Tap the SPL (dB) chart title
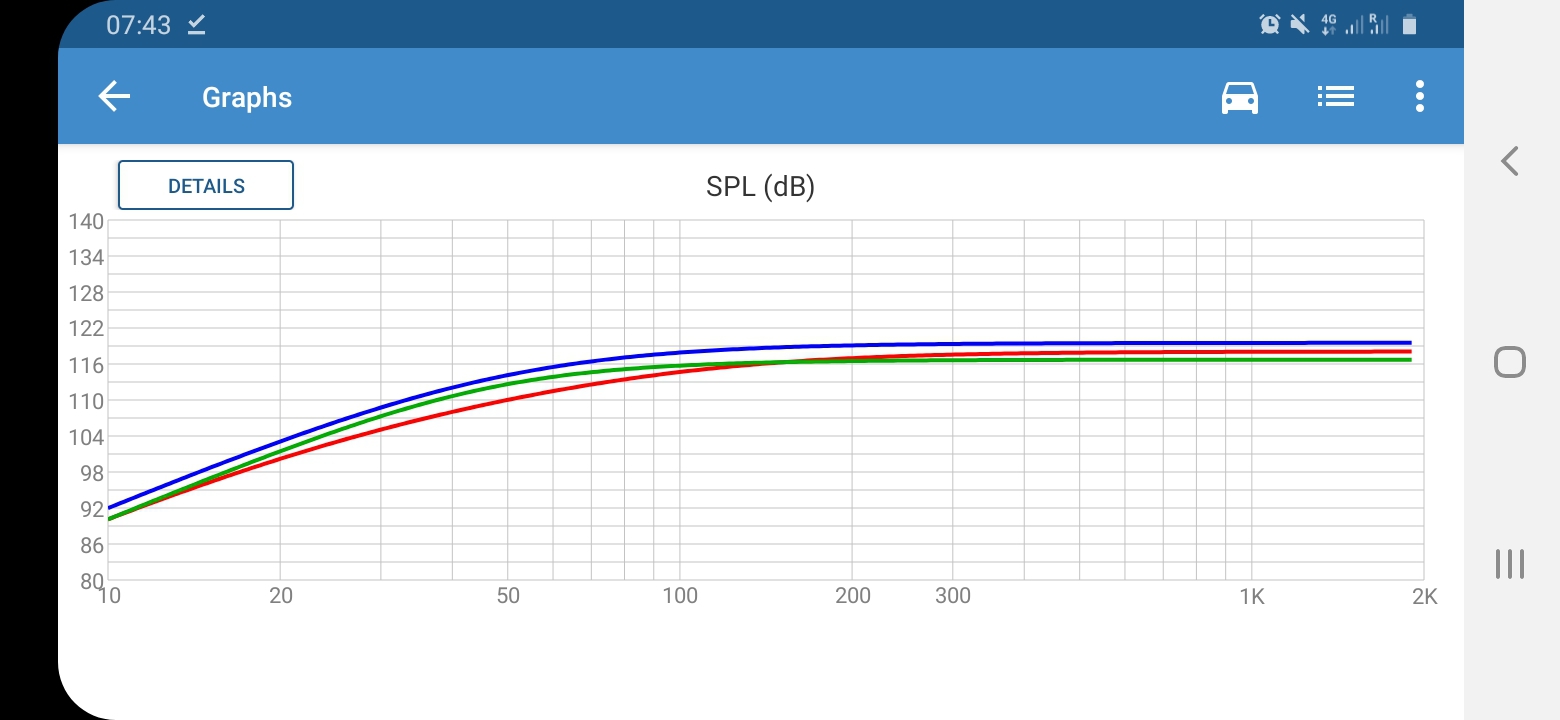 [760, 187]
